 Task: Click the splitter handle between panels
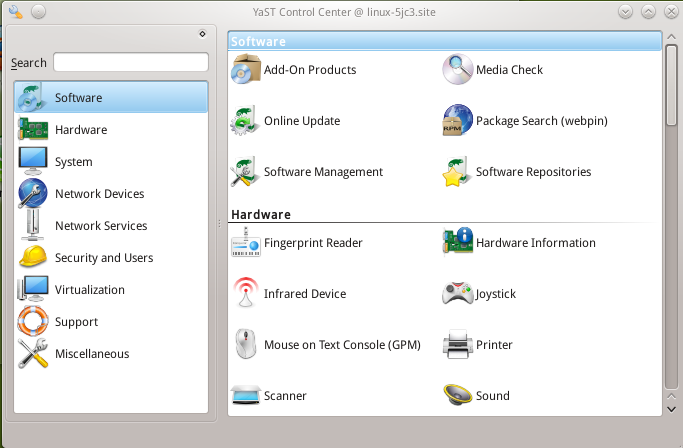(220, 224)
